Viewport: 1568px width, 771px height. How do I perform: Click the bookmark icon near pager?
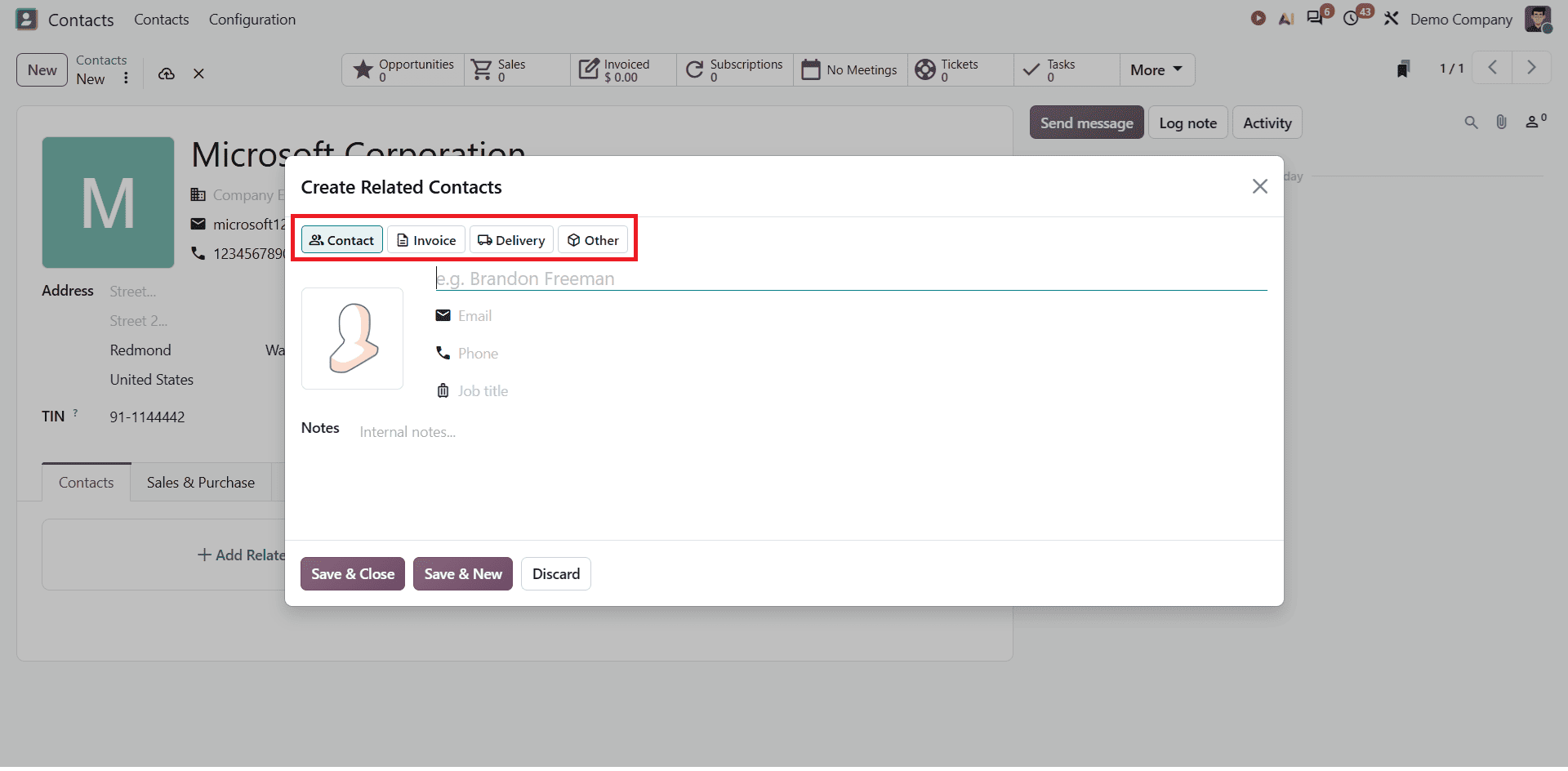[x=1403, y=69]
